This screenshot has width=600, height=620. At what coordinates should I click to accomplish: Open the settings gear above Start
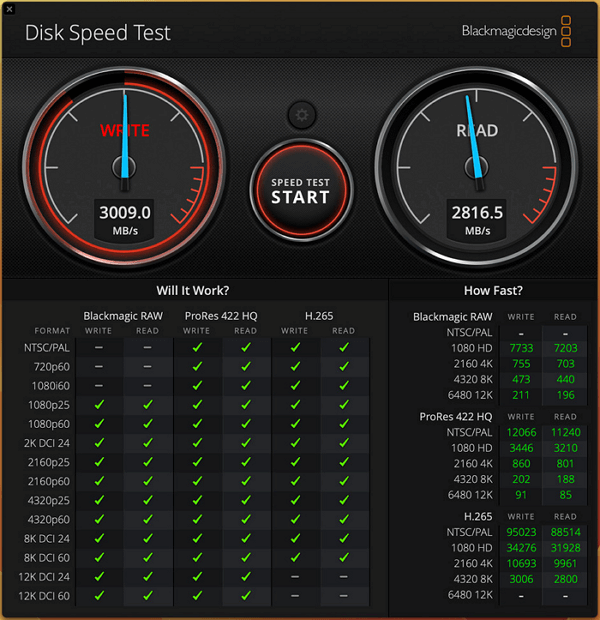point(300,114)
